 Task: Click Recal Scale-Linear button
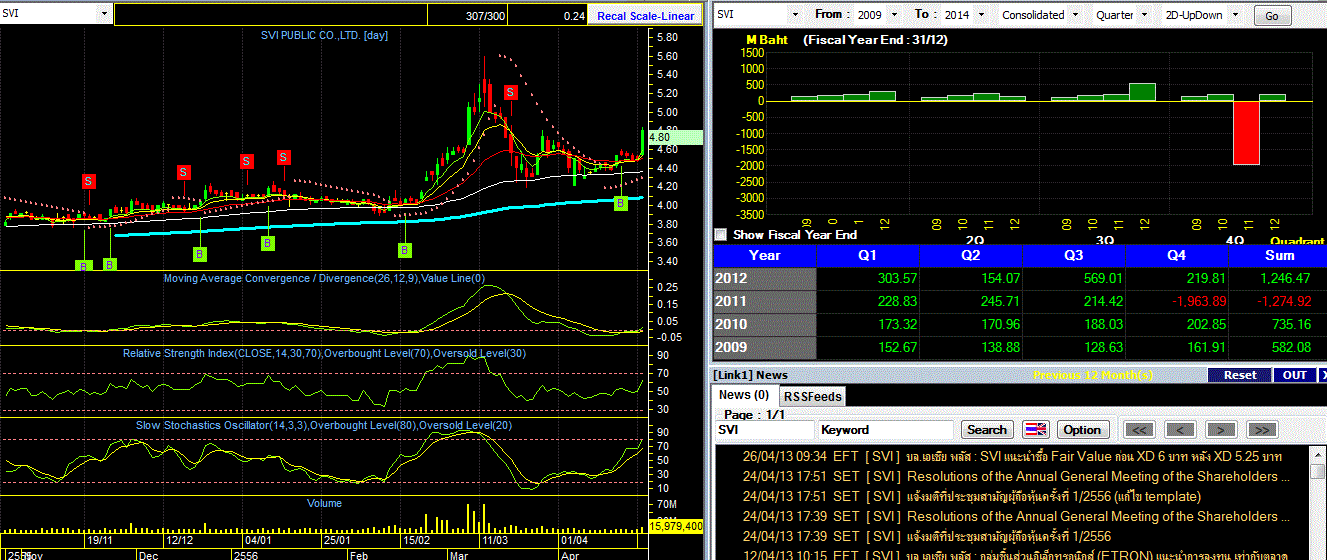click(646, 15)
